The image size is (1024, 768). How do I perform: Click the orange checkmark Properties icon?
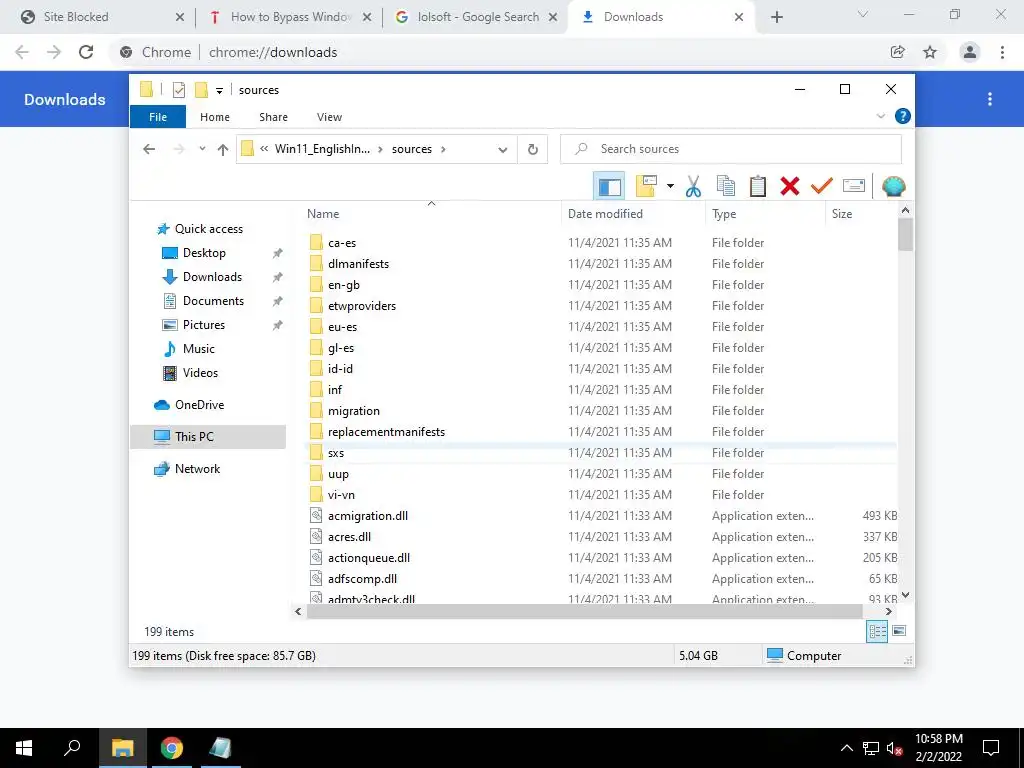(x=822, y=186)
